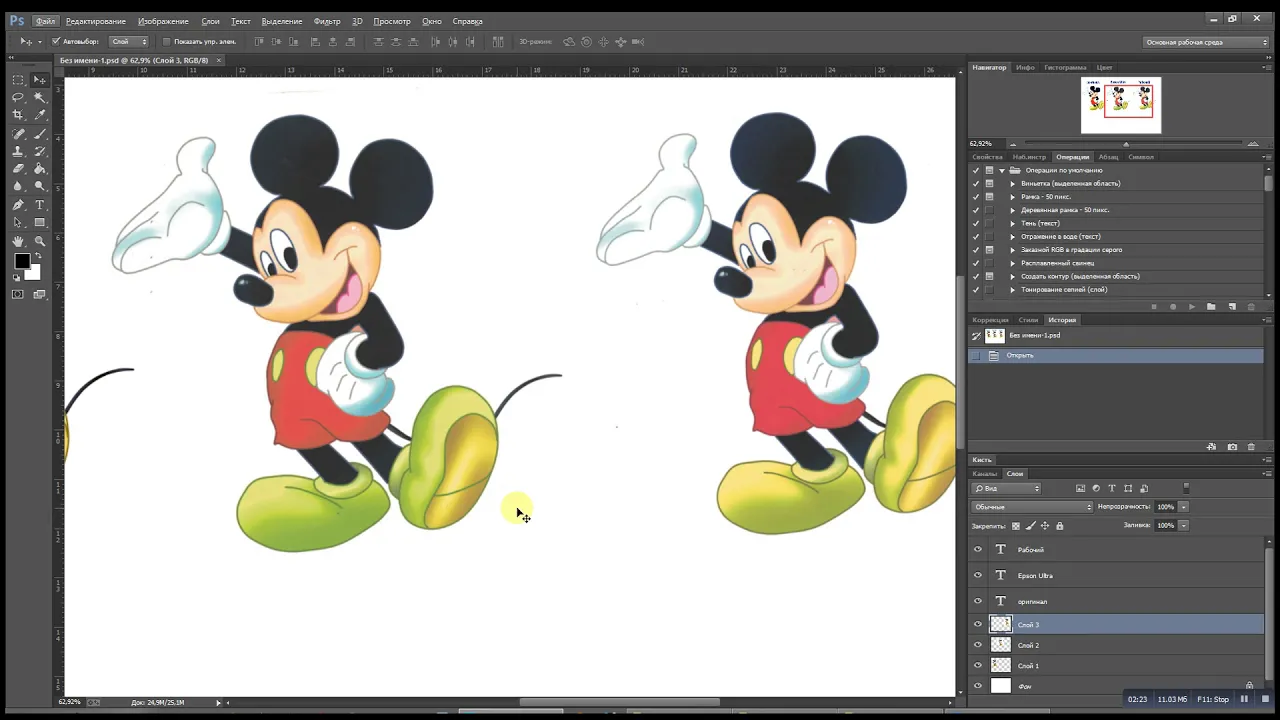Image resolution: width=1280 pixels, height=720 pixels.
Task: Select the Dodge tool
Action: pyautogui.click(x=40, y=186)
